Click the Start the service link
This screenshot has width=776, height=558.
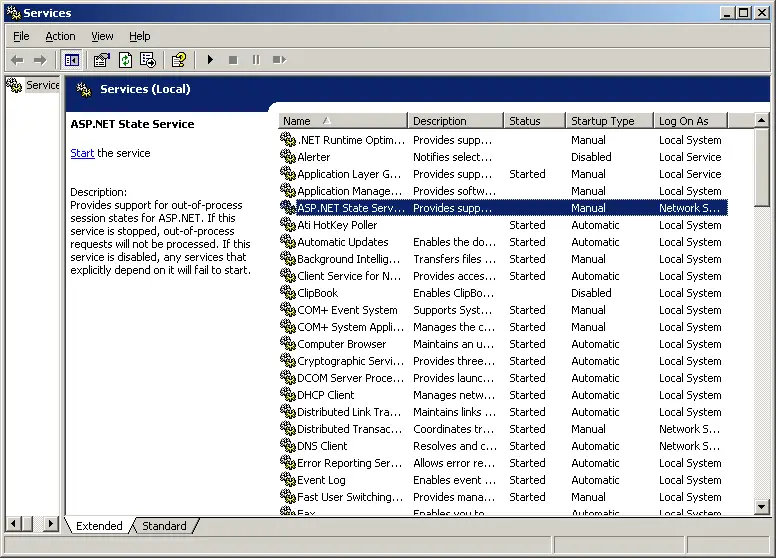(x=82, y=153)
